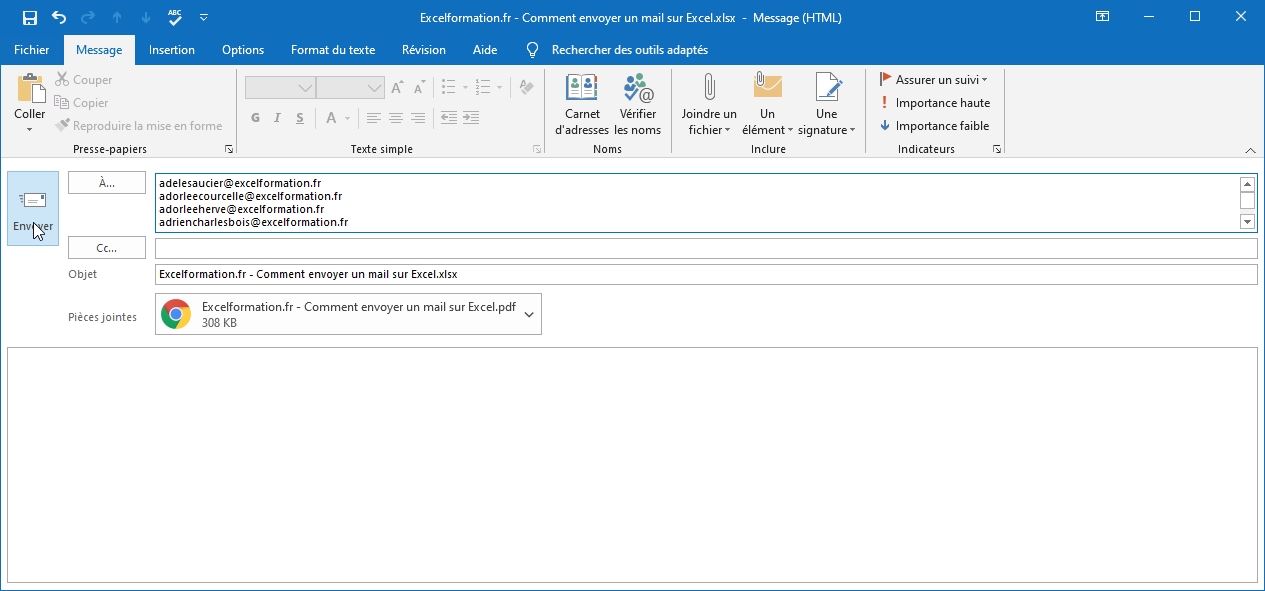1265x591 pixels.
Task: Click the numbered list icon
Action: click(481, 88)
